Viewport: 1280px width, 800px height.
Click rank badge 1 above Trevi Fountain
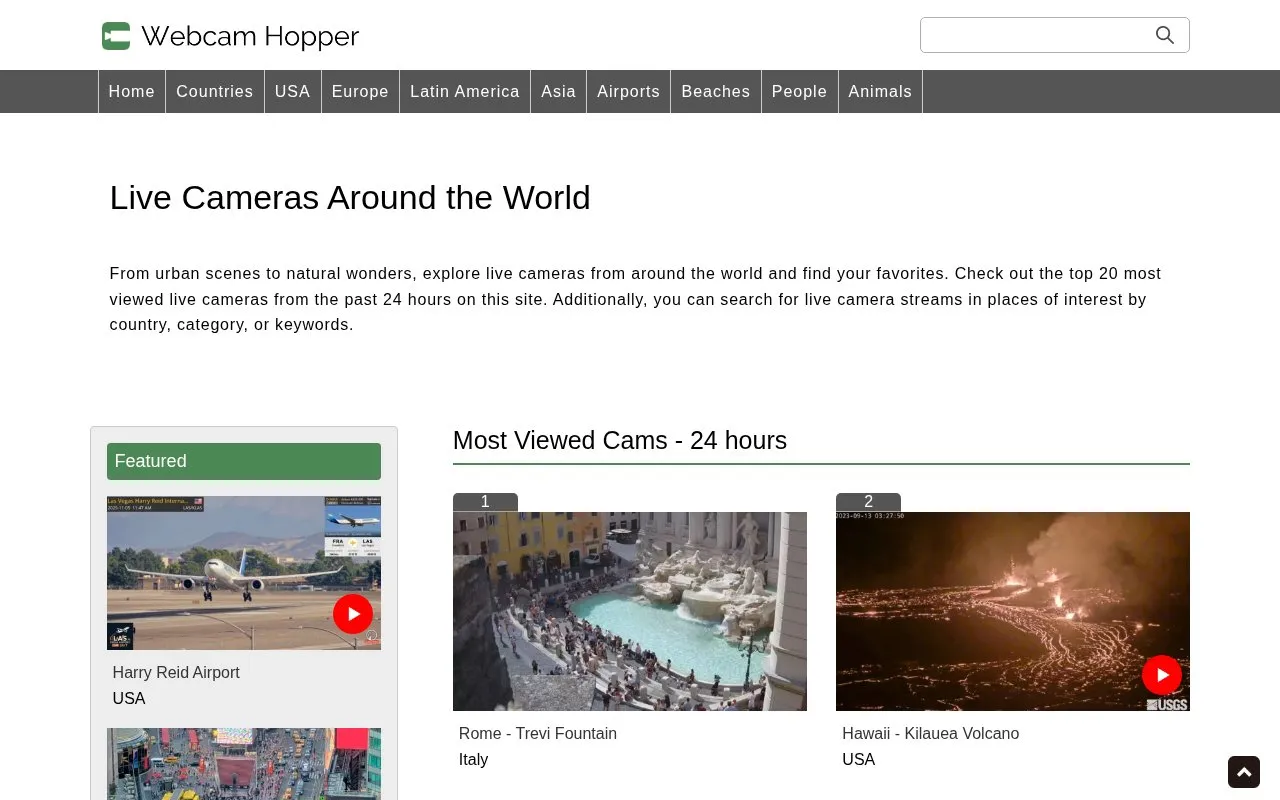pos(485,502)
